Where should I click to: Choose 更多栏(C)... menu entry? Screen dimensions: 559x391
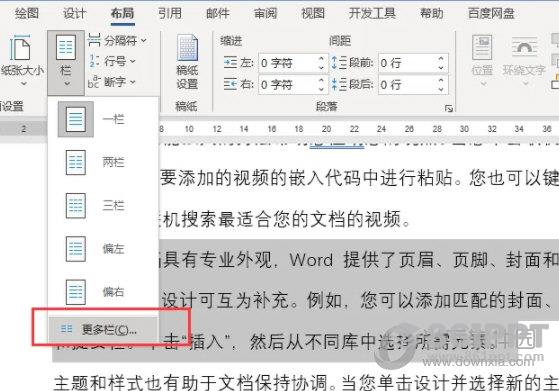pos(103,329)
